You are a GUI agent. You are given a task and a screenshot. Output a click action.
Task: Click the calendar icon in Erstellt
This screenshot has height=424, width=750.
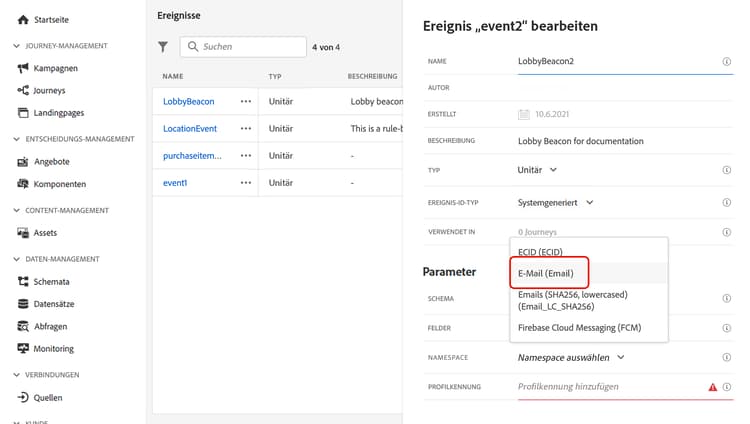click(524, 114)
